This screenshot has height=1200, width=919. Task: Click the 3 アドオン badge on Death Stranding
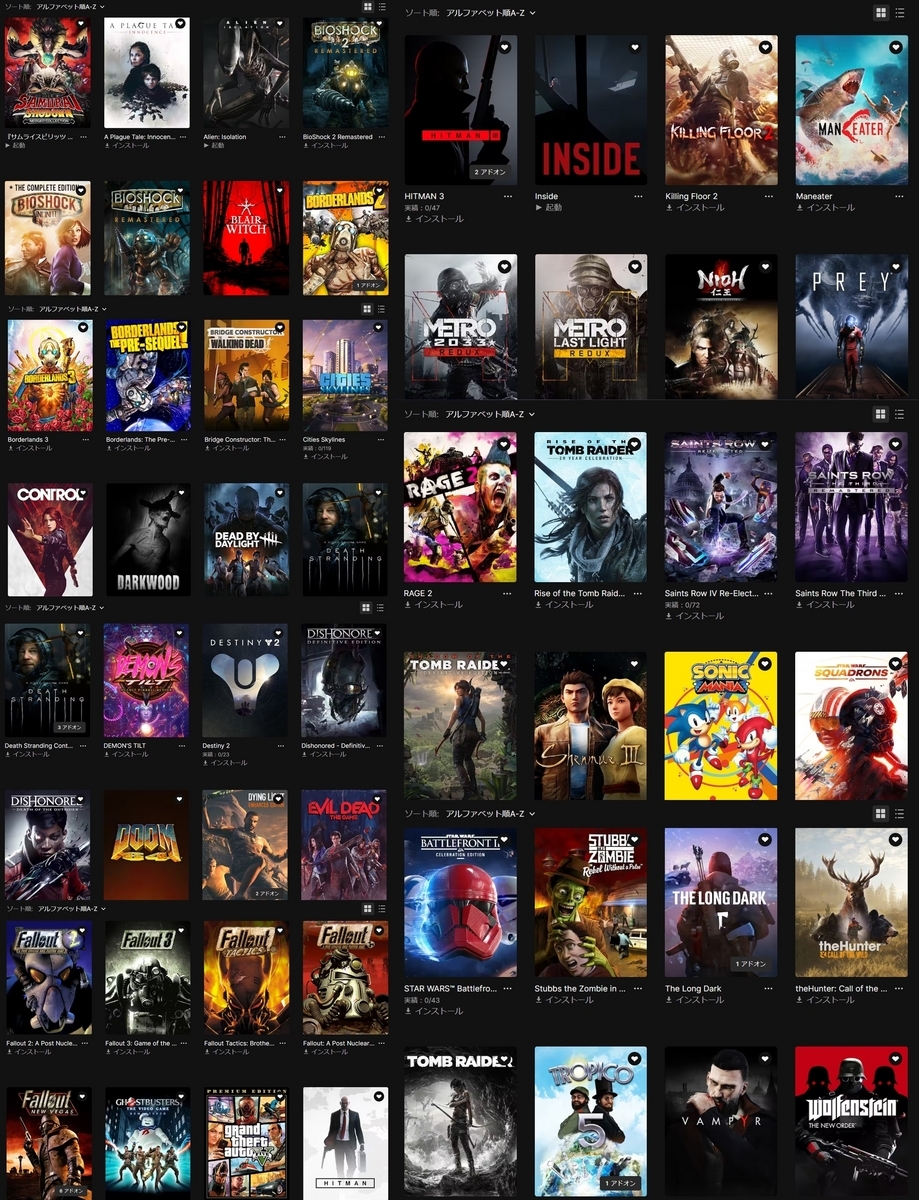(x=71, y=727)
